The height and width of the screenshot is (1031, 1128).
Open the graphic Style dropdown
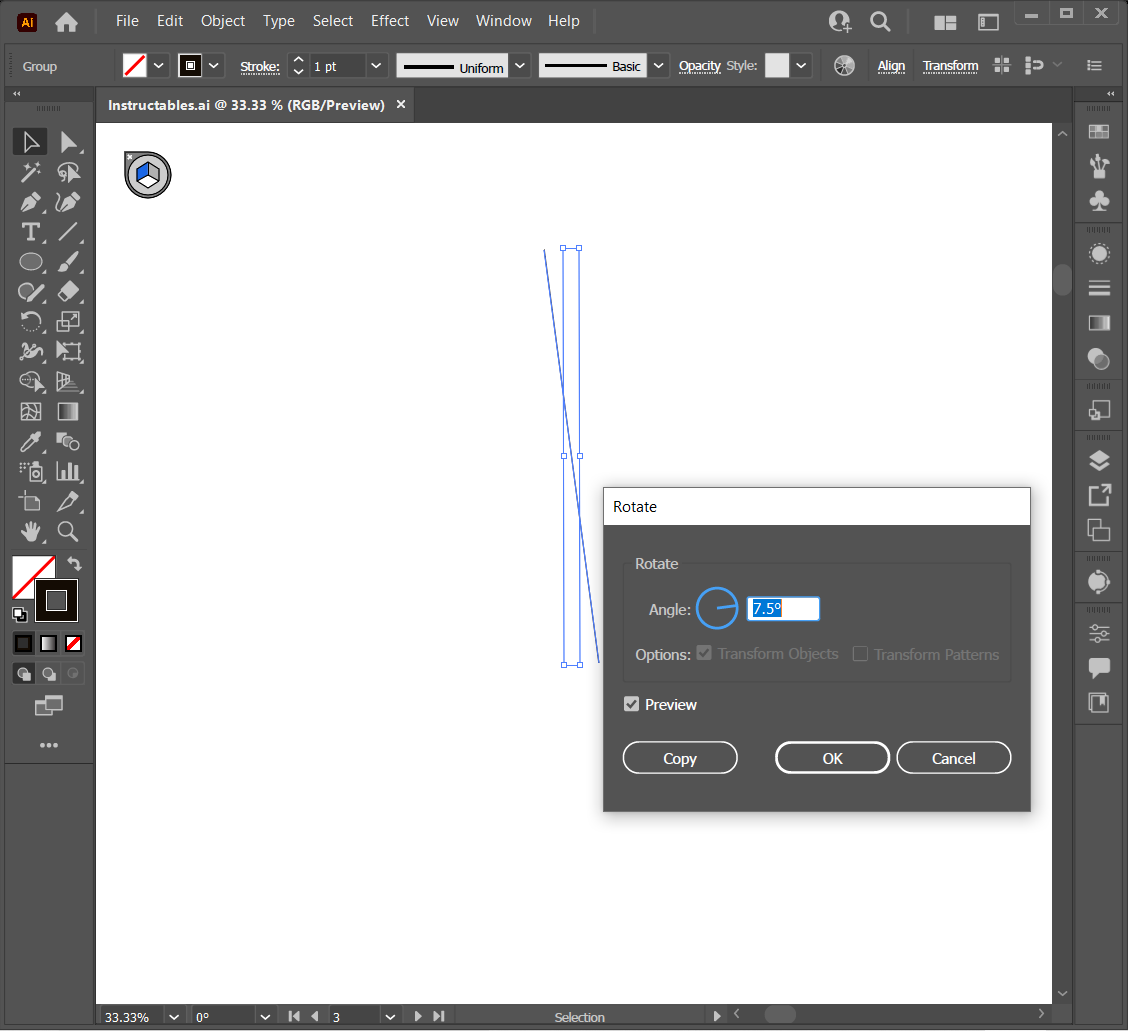tap(801, 65)
